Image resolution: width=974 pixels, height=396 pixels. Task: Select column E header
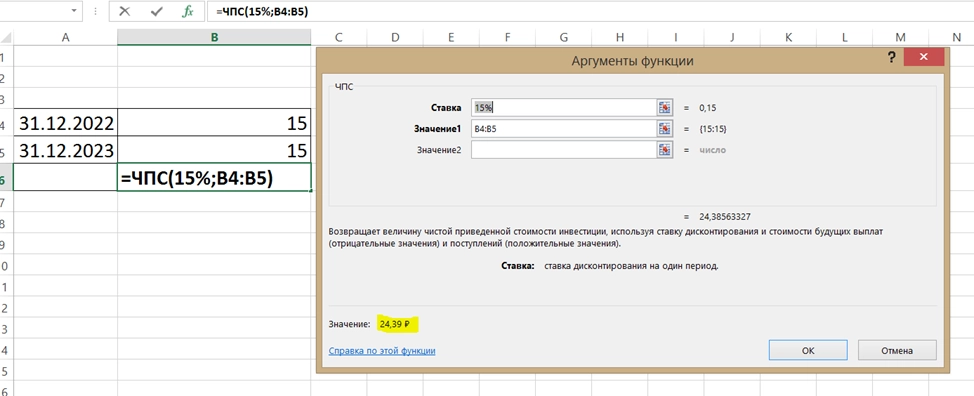click(451, 37)
